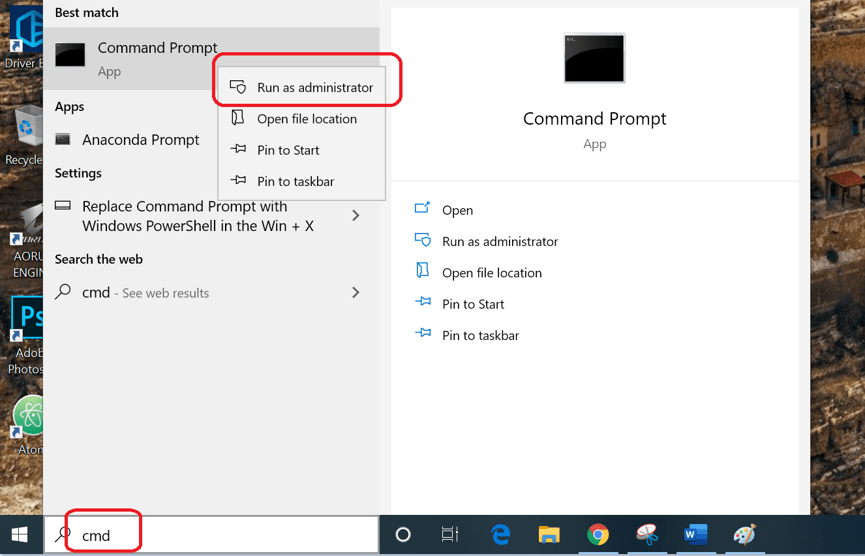Click Pin to taskbar in right pane

pyautogui.click(x=480, y=335)
